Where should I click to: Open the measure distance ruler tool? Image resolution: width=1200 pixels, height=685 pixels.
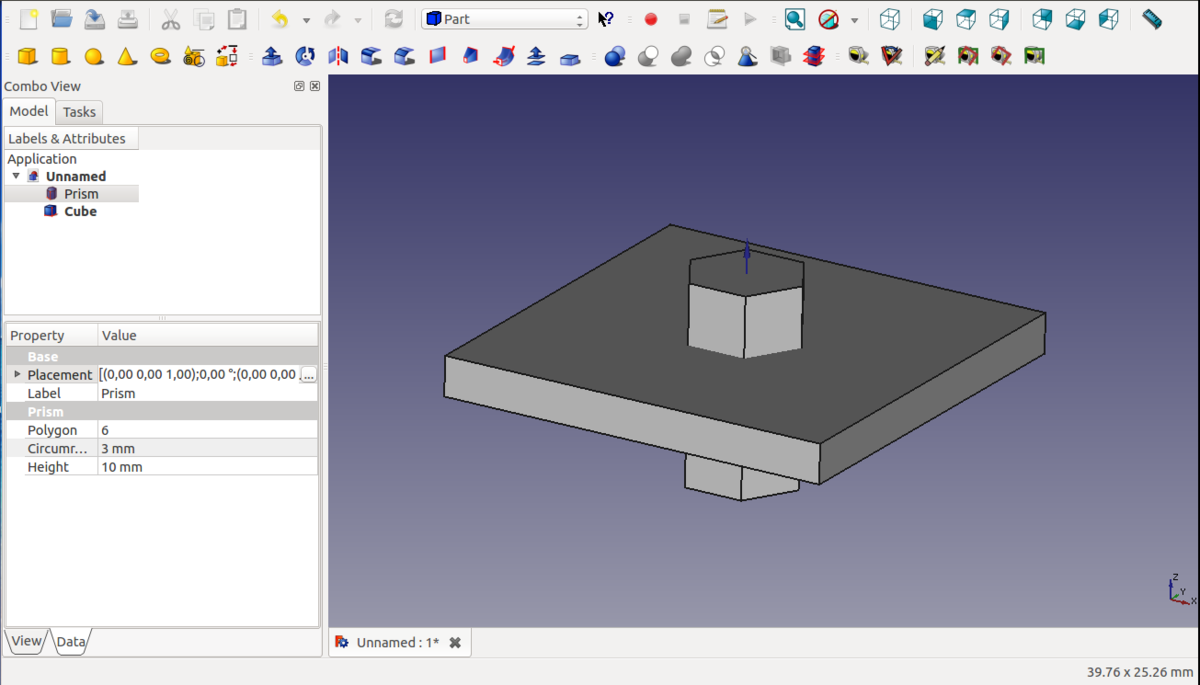click(1152, 19)
